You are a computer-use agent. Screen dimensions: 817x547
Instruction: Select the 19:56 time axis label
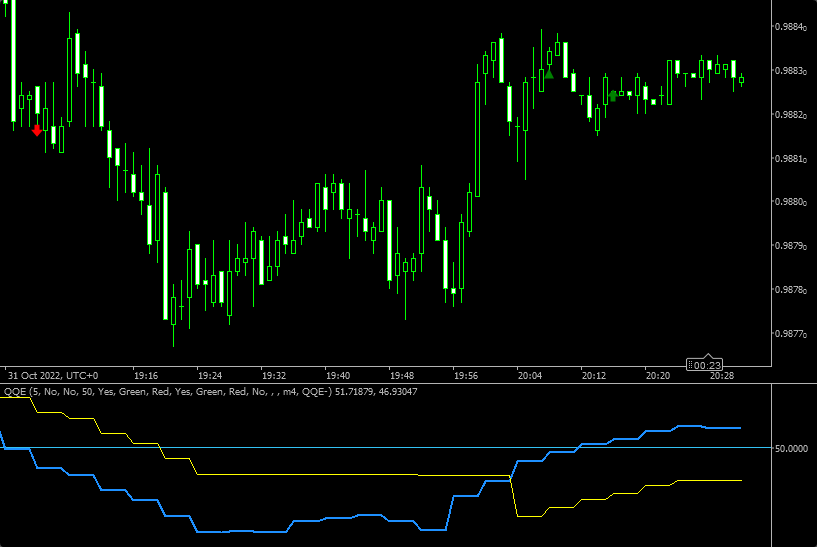click(x=466, y=377)
